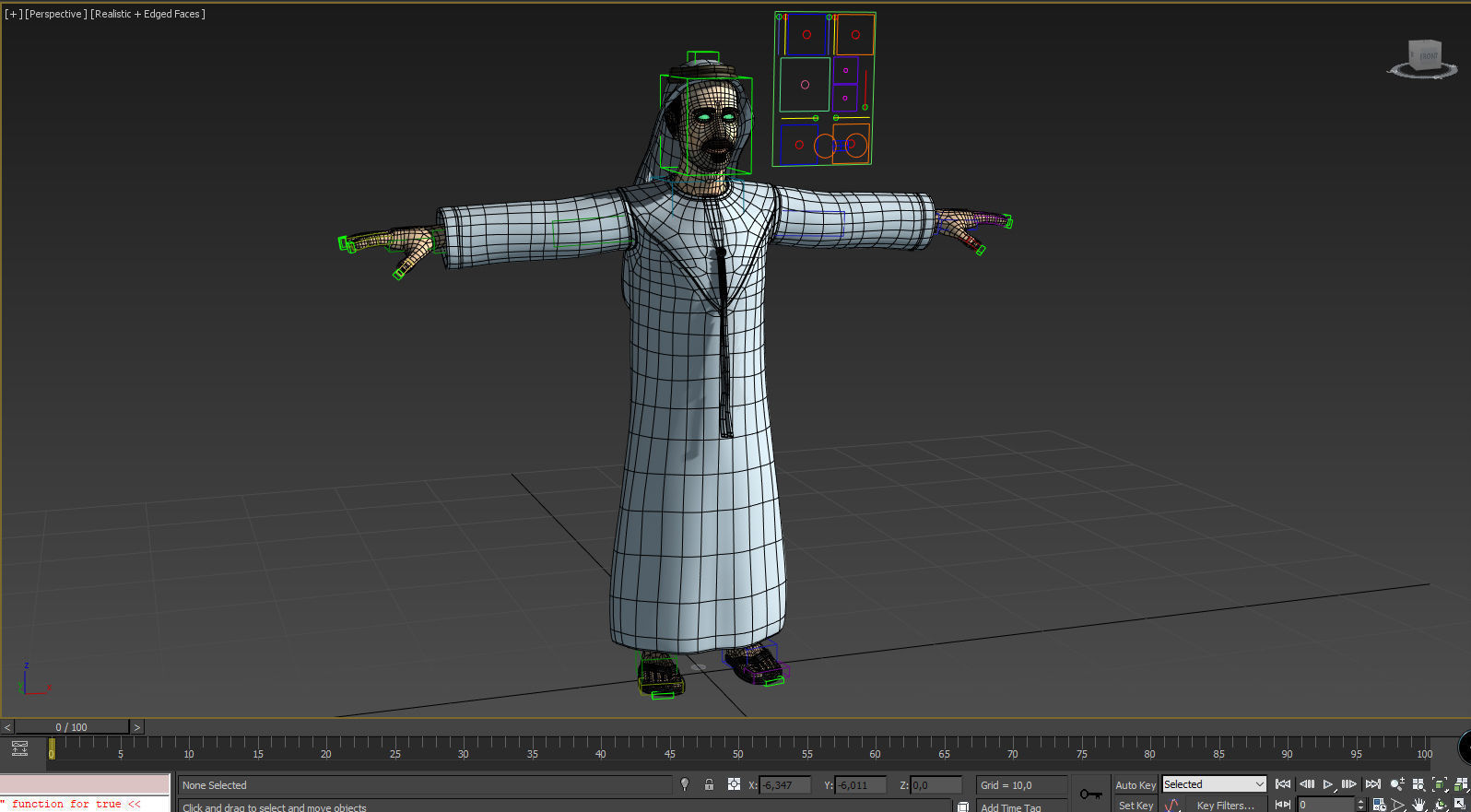The height and width of the screenshot is (812, 1471).
Task: Click the facial control panel rig
Action: (x=824, y=88)
